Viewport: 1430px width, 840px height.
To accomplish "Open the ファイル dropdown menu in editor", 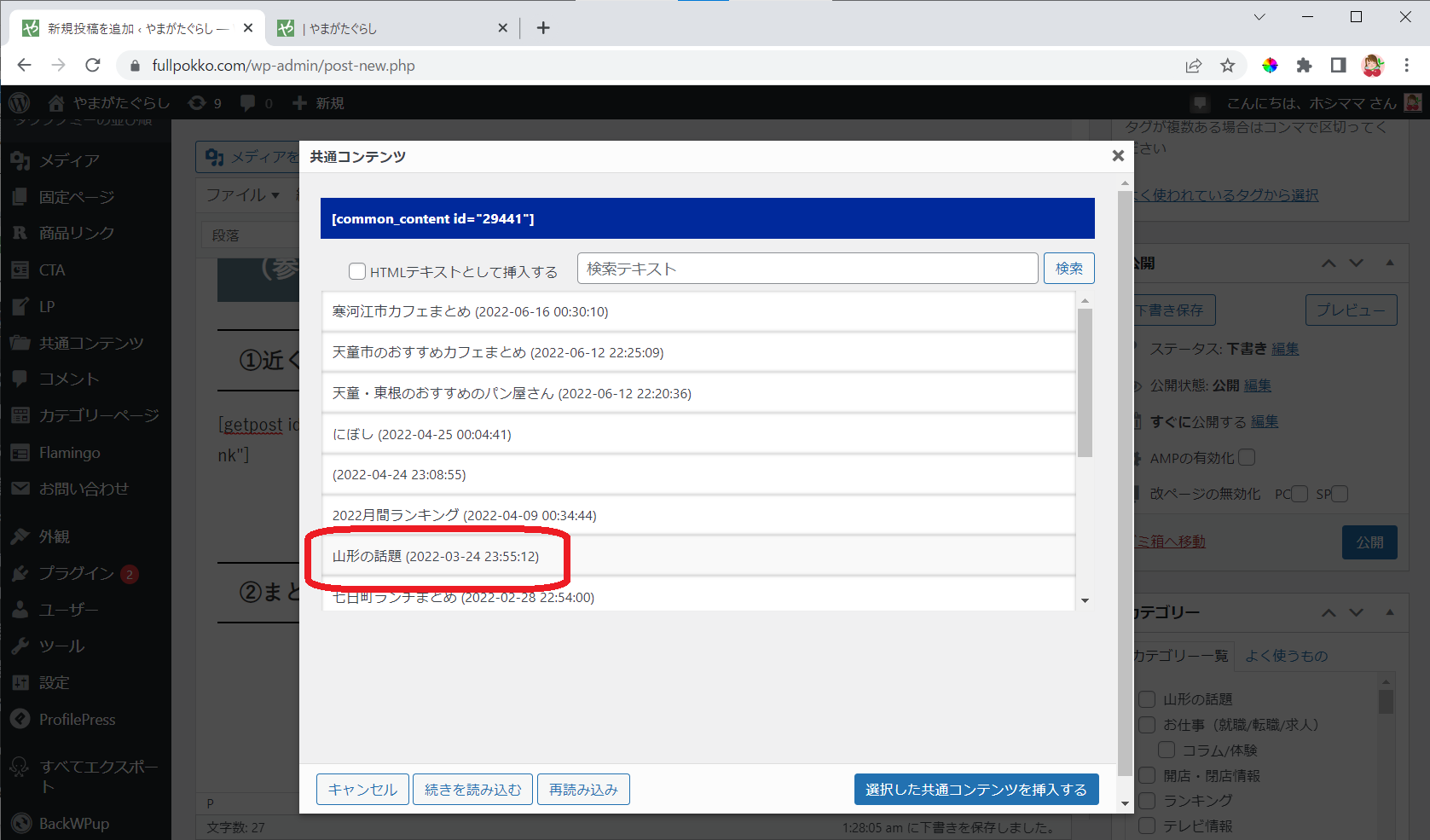I will (x=243, y=195).
